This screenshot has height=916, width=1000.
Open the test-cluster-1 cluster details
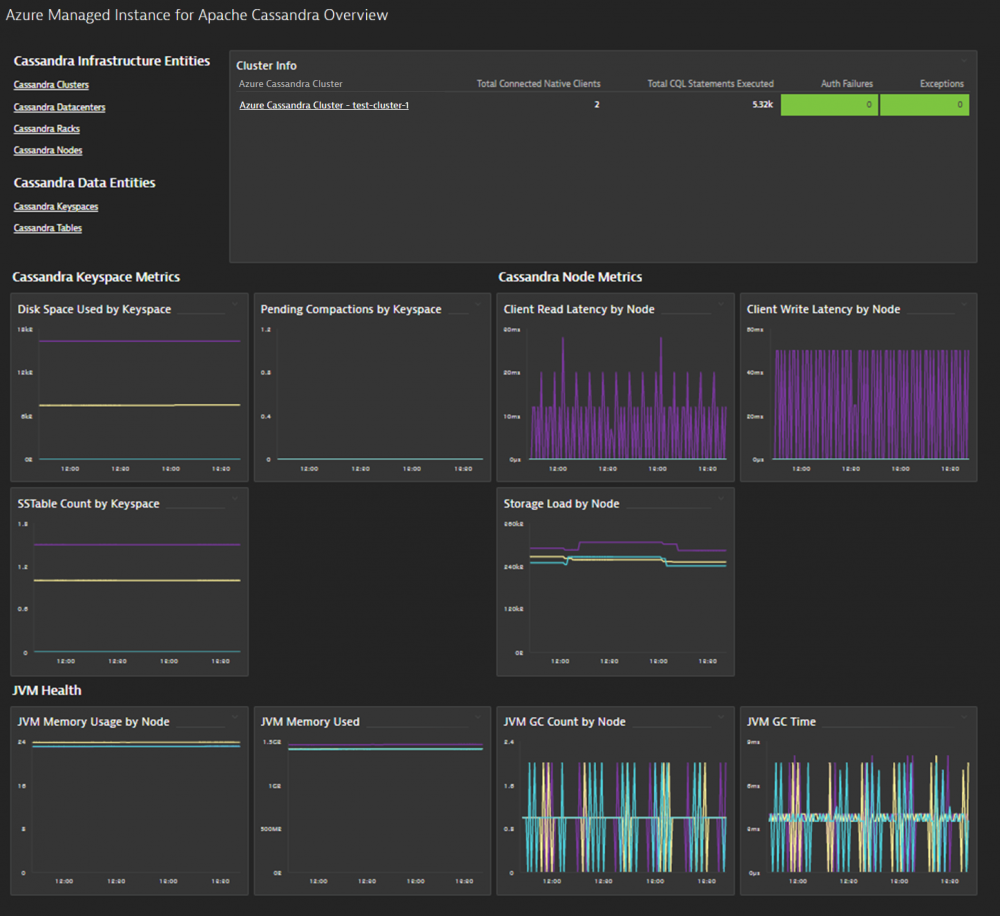tap(323, 105)
